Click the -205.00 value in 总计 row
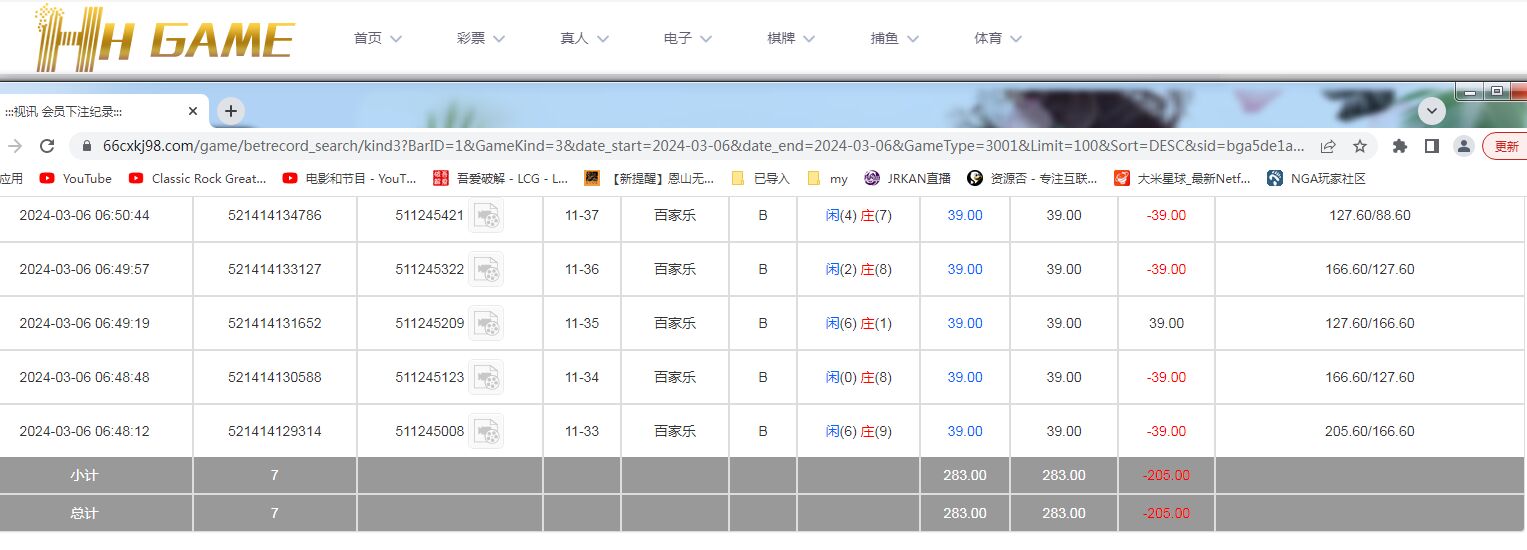 1166,513
